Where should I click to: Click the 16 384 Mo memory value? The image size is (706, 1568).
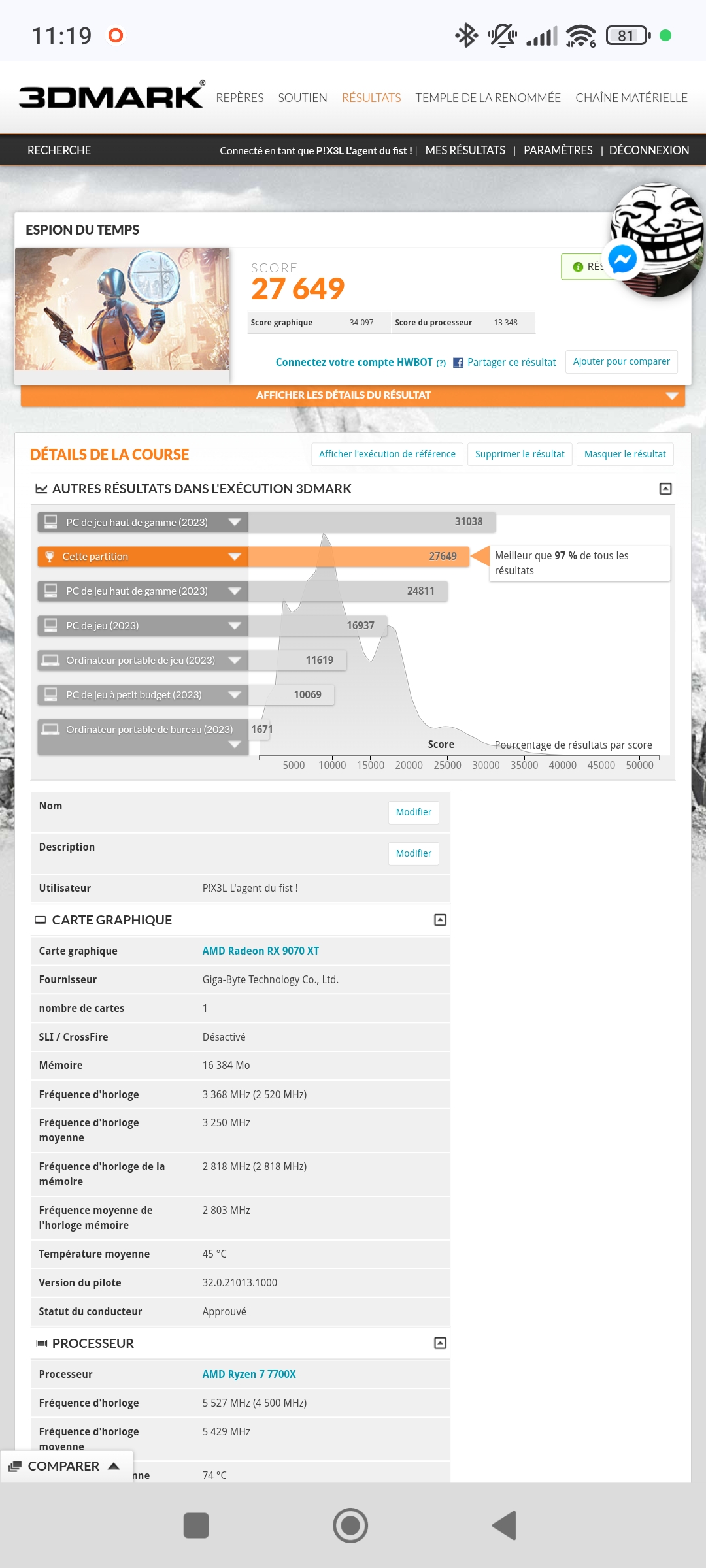coord(226,1066)
